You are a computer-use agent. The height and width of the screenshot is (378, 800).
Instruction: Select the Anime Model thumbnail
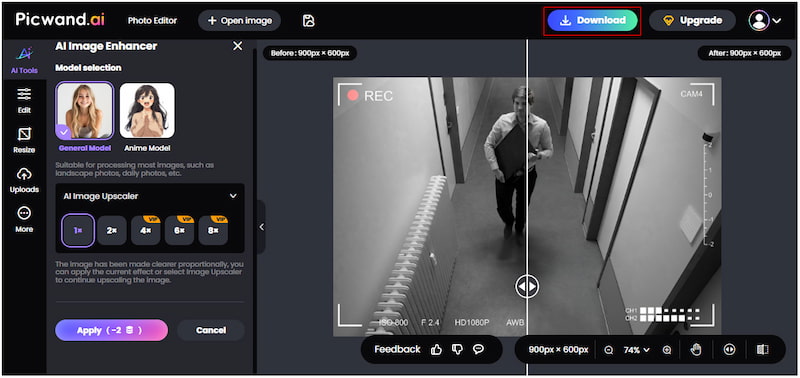click(x=147, y=111)
